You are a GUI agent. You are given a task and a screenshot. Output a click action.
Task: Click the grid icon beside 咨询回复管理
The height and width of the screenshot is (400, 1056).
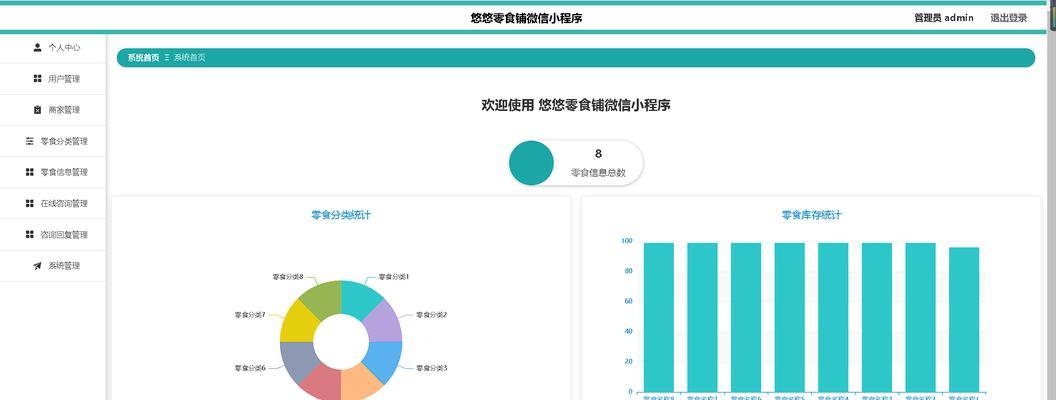click(x=30, y=234)
